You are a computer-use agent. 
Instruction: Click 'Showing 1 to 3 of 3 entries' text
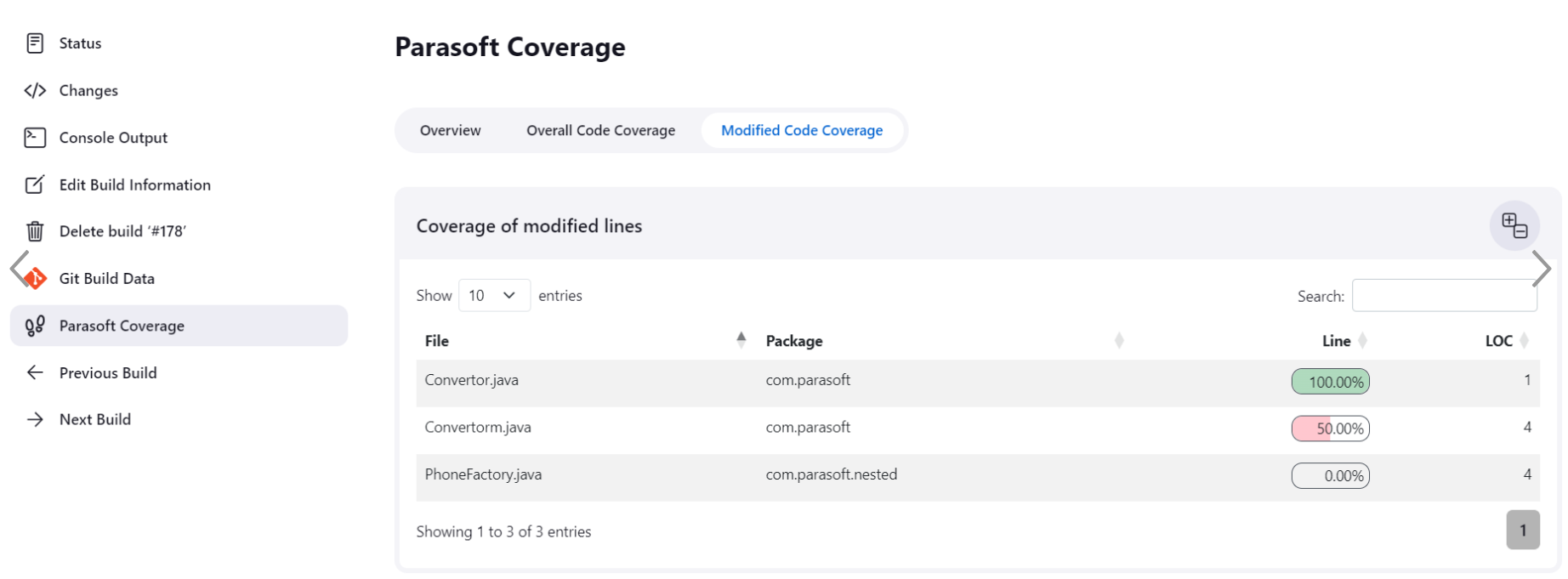tap(503, 531)
